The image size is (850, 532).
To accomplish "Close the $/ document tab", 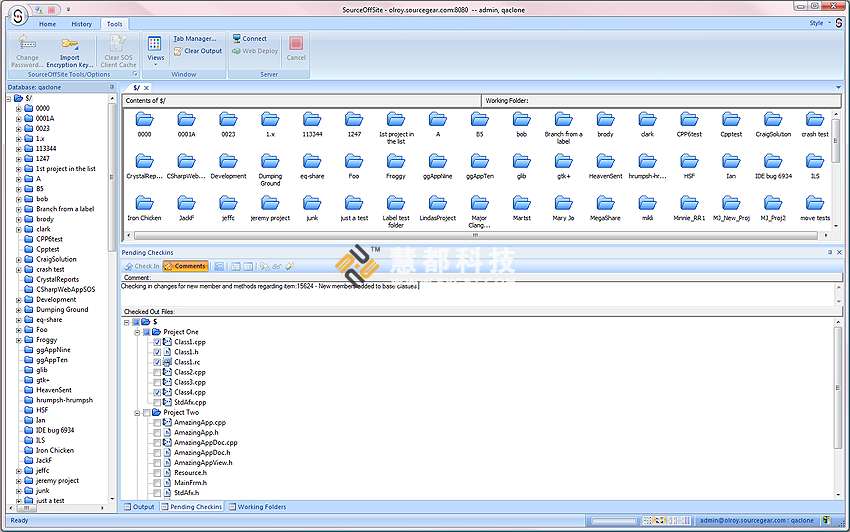I will (x=146, y=88).
